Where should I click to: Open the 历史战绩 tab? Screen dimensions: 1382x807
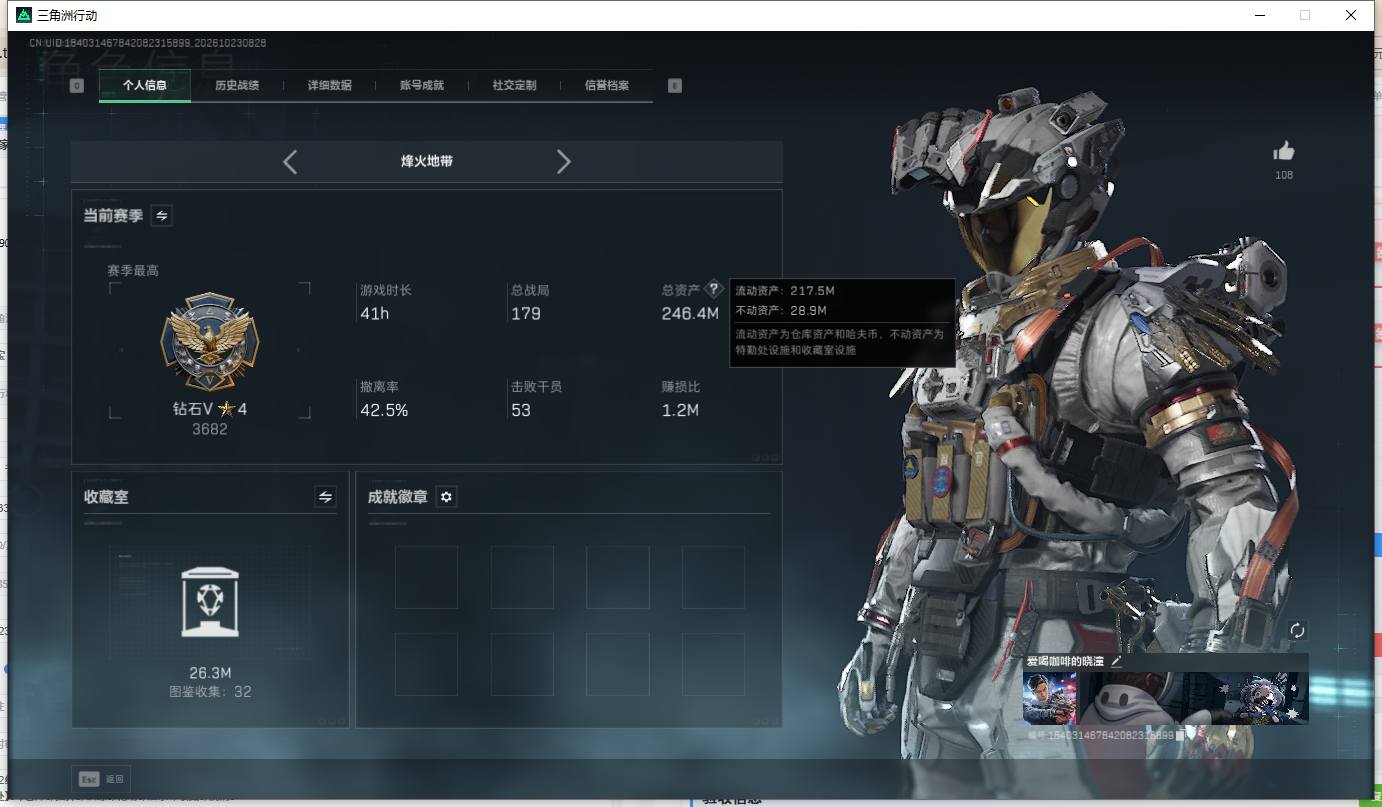coord(237,86)
